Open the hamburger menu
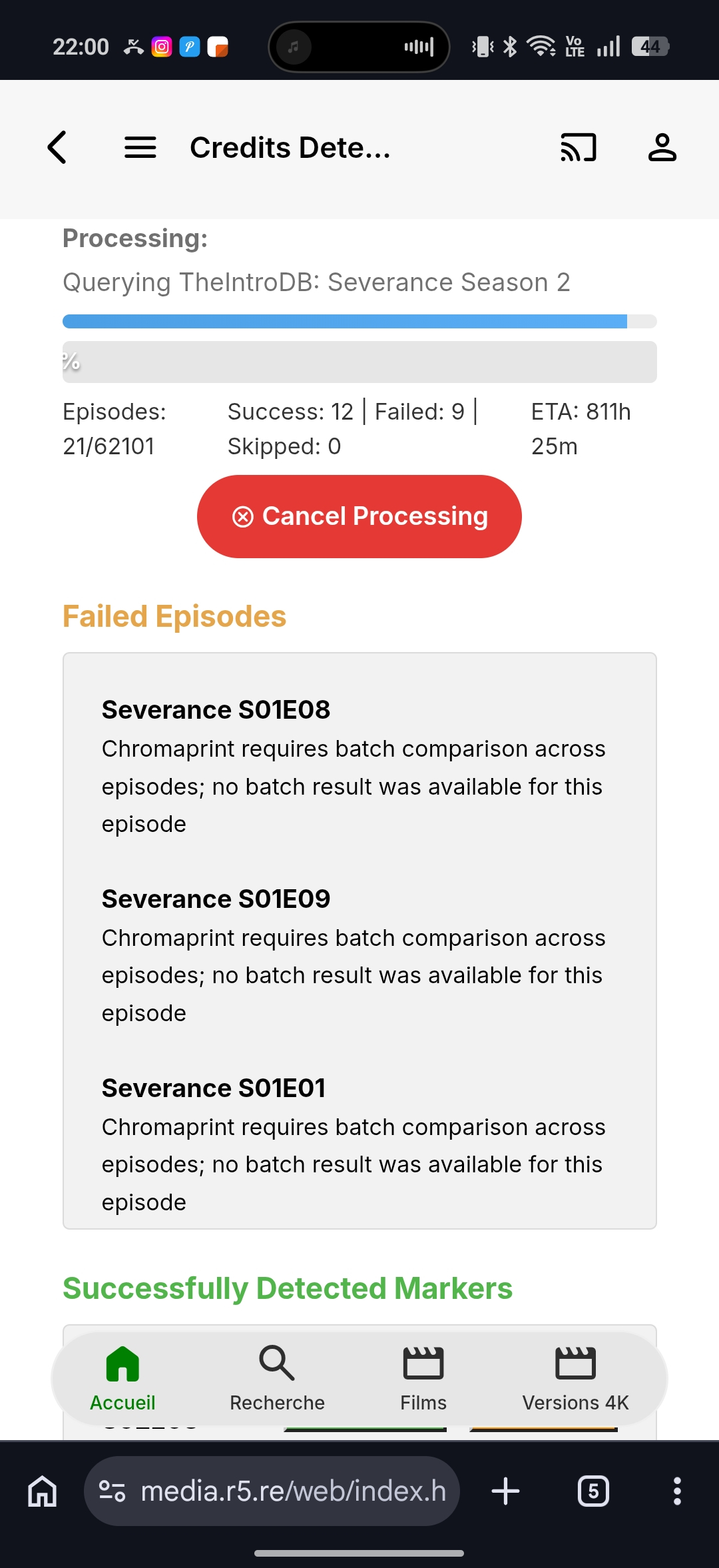Image resolution: width=719 pixels, height=1568 pixels. (x=140, y=147)
